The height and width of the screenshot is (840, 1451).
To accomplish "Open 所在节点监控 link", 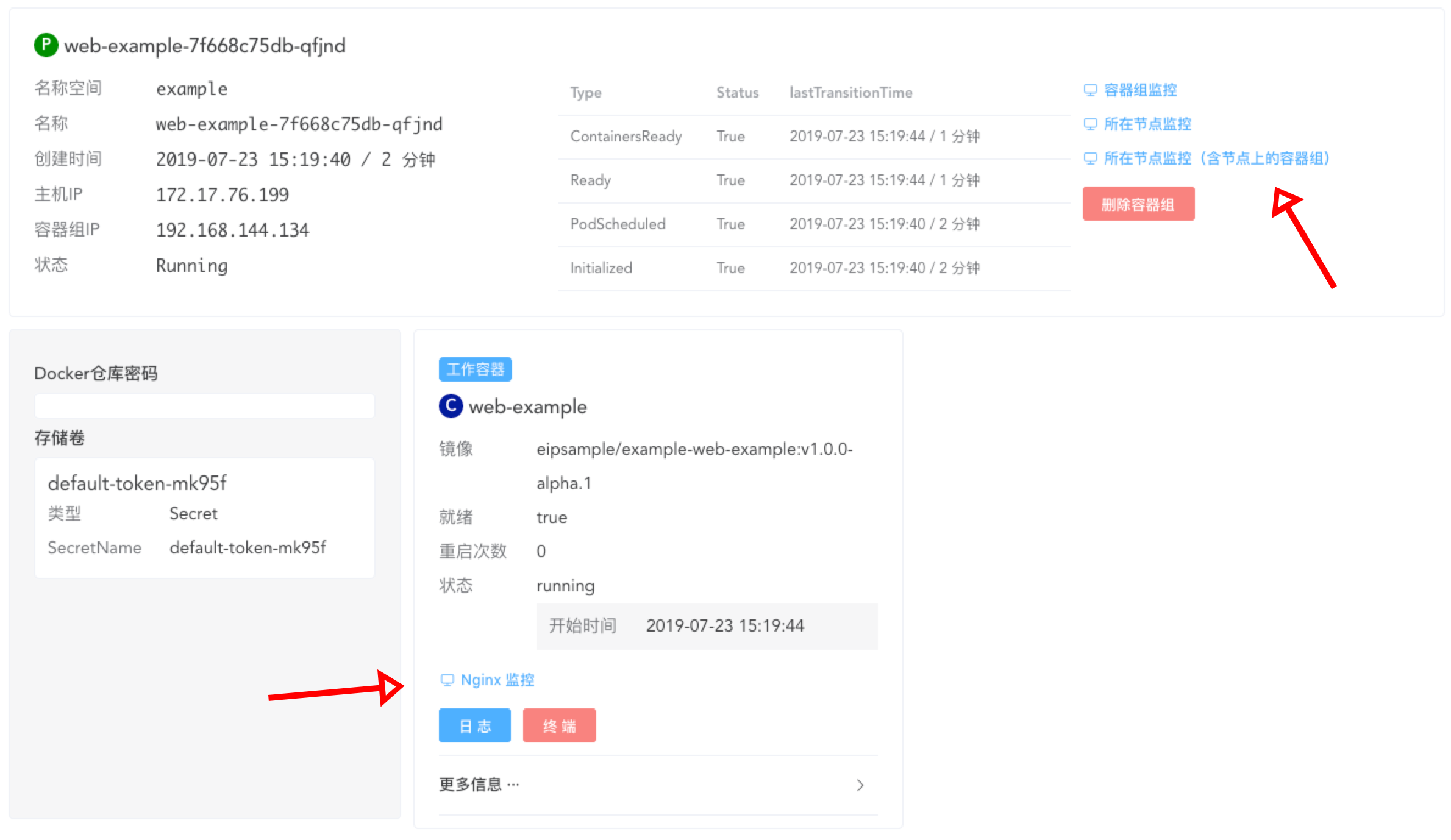I will 1147,124.
